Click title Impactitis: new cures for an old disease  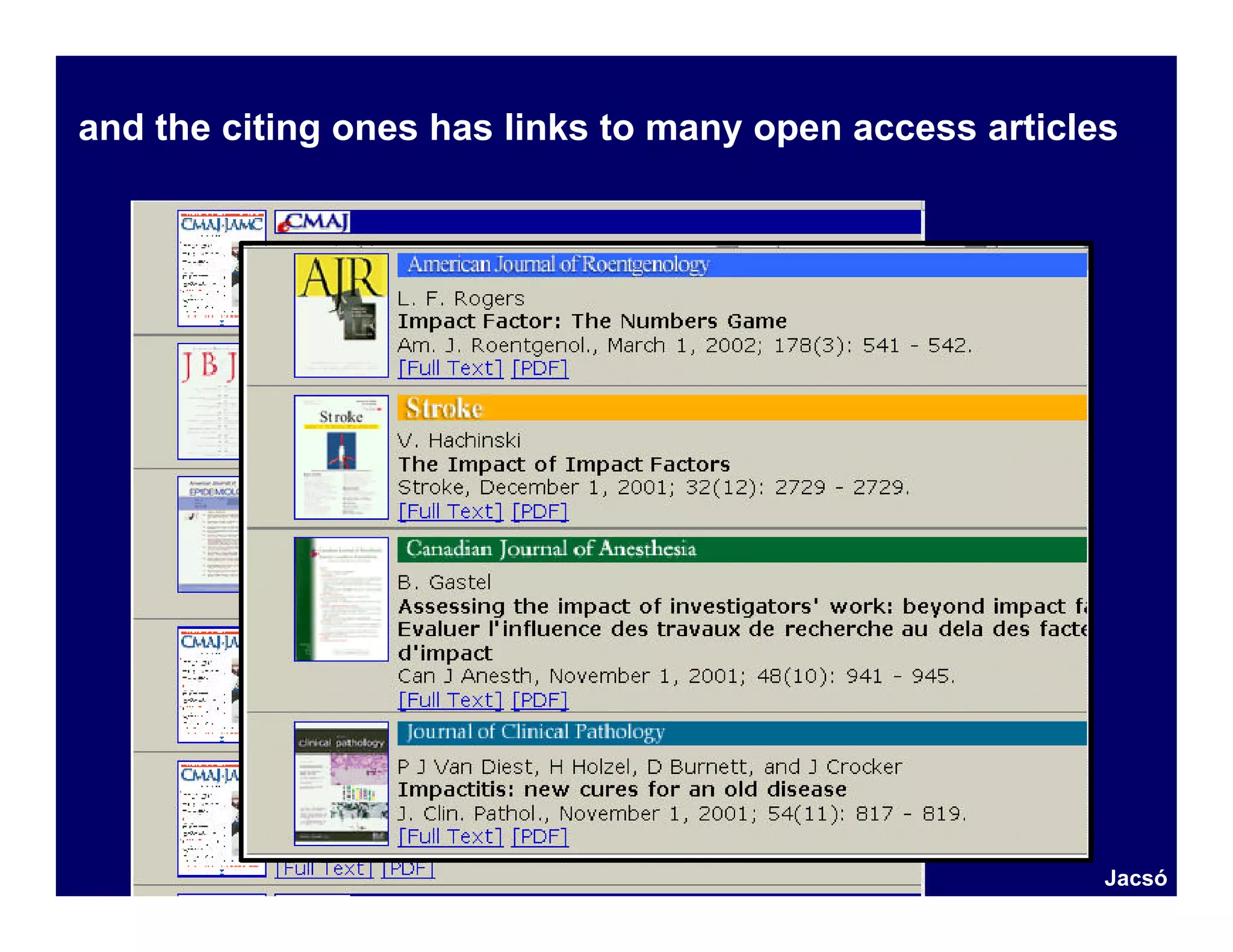[623, 790]
